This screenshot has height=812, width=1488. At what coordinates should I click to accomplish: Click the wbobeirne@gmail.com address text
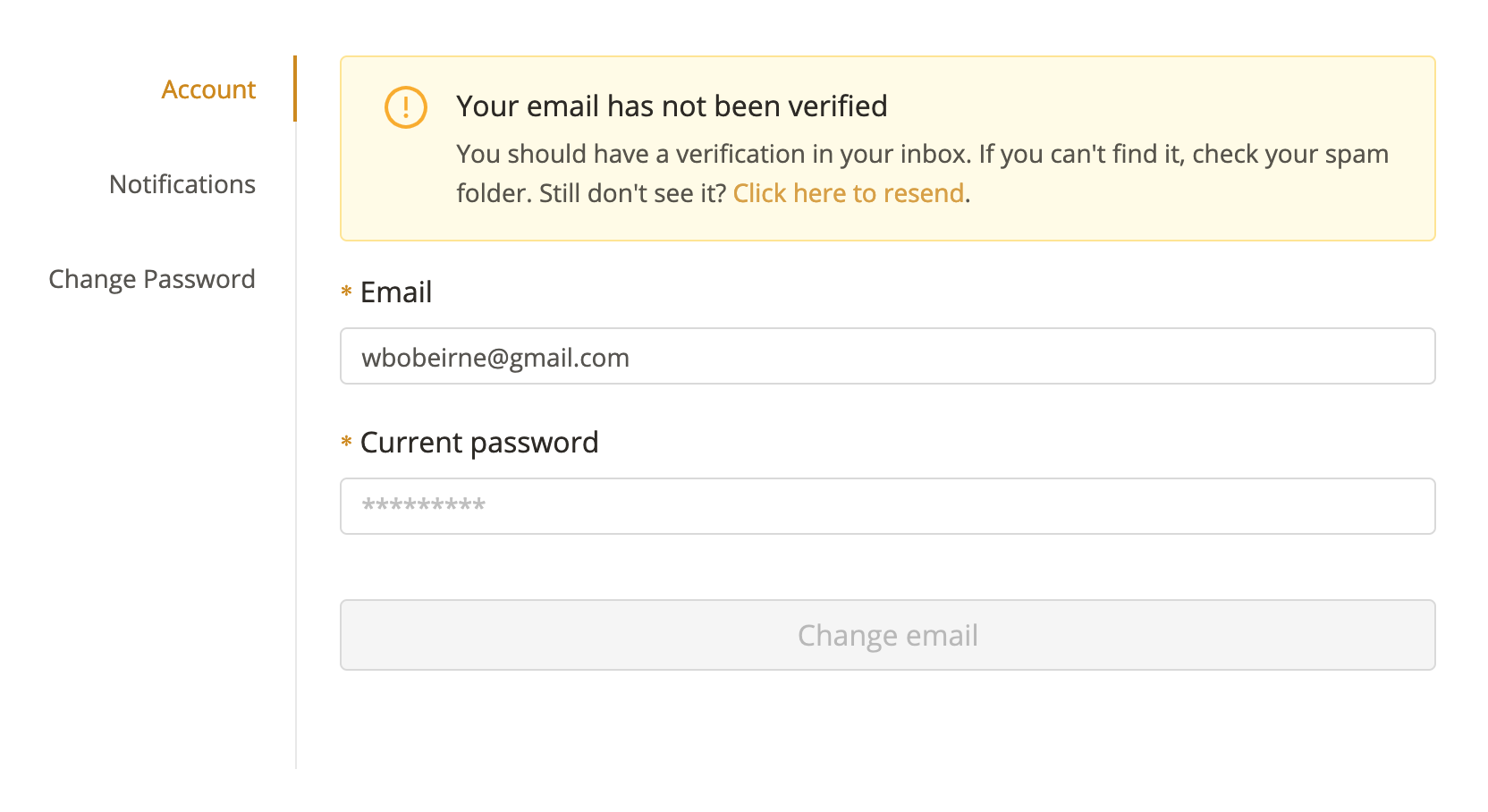pyautogui.click(x=495, y=358)
